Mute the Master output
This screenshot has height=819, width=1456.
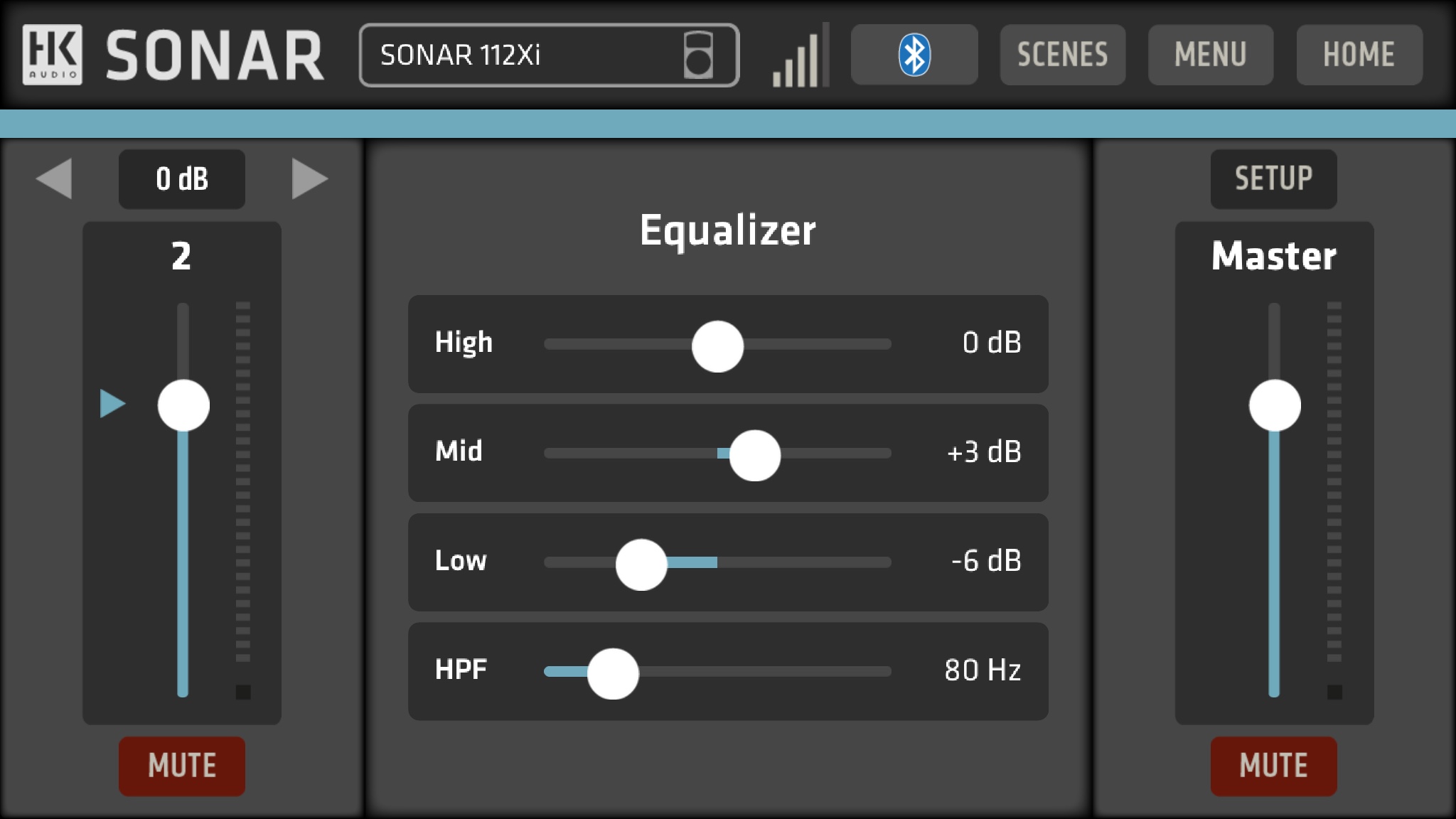(x=1273, y=766)
